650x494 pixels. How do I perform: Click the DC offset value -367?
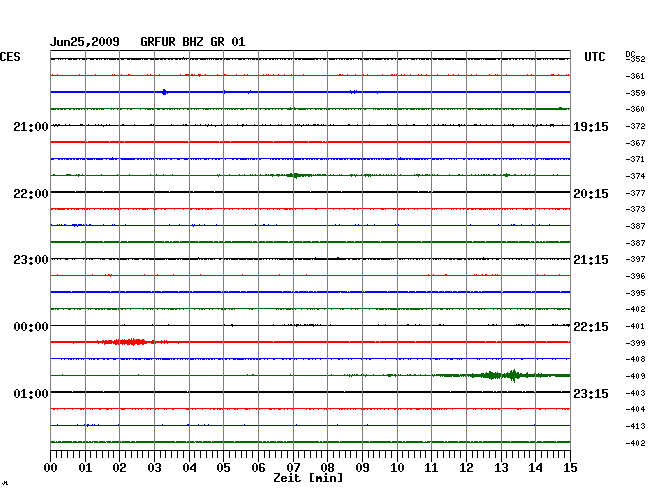635,143
